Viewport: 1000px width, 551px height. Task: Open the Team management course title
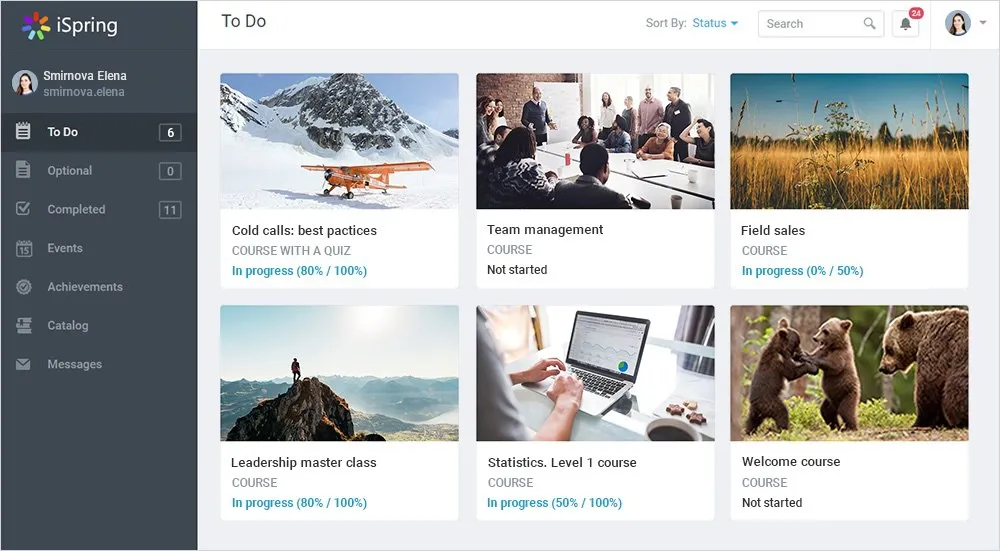click(x=545, y=230)
